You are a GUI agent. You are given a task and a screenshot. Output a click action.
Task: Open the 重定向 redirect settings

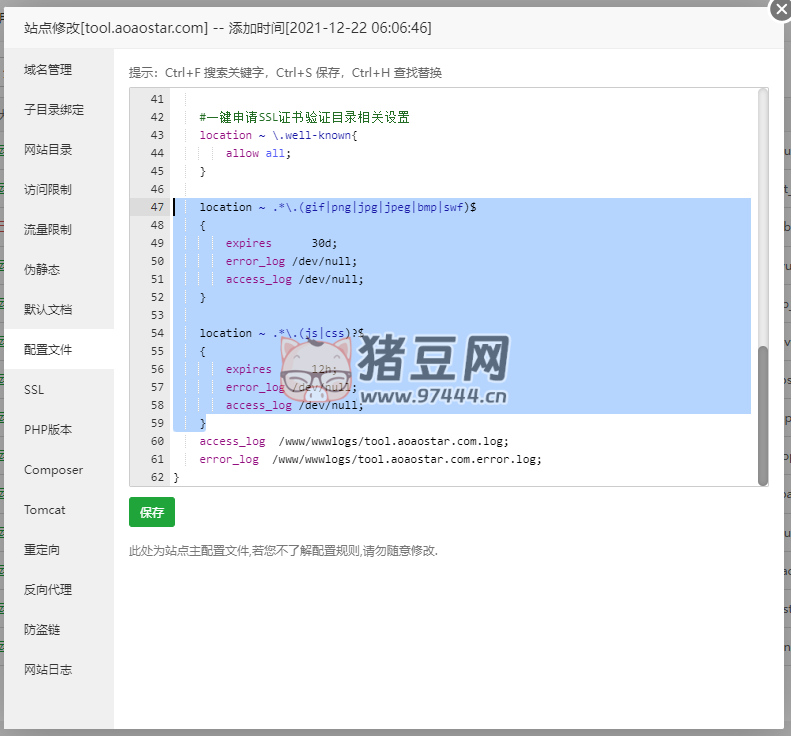42,550
